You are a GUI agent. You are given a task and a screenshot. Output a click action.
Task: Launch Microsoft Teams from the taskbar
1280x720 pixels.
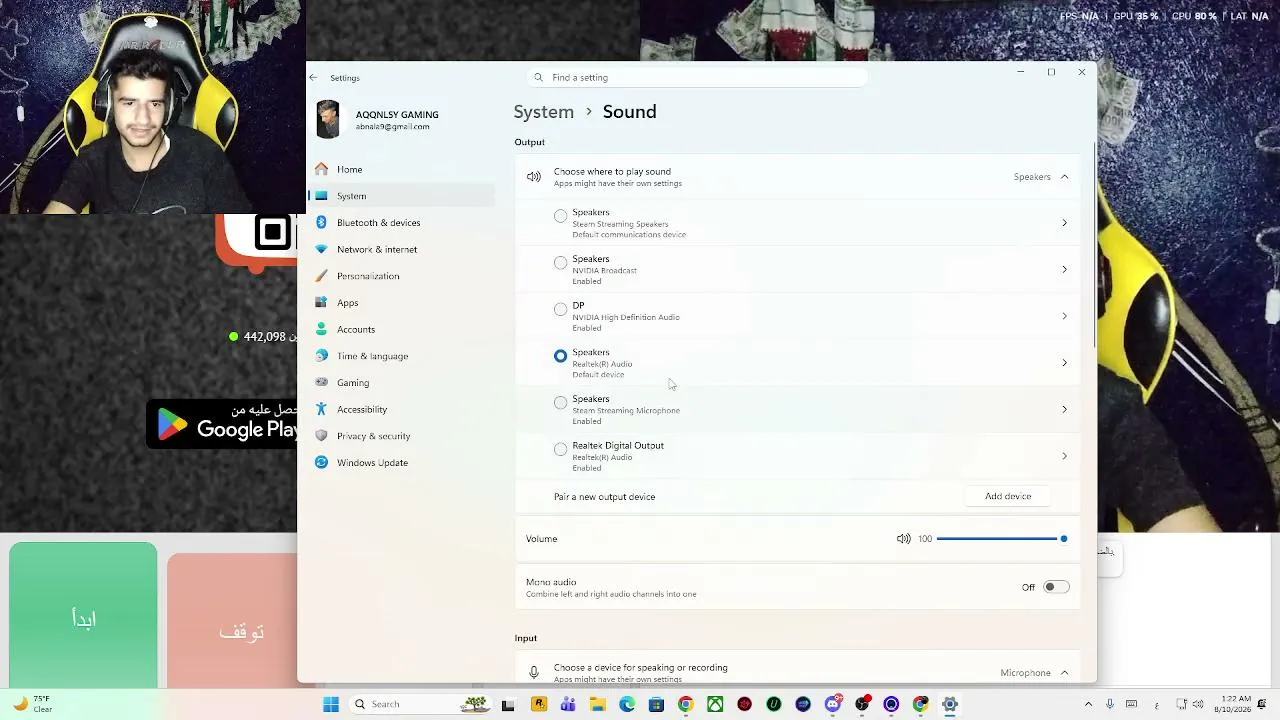568,704
